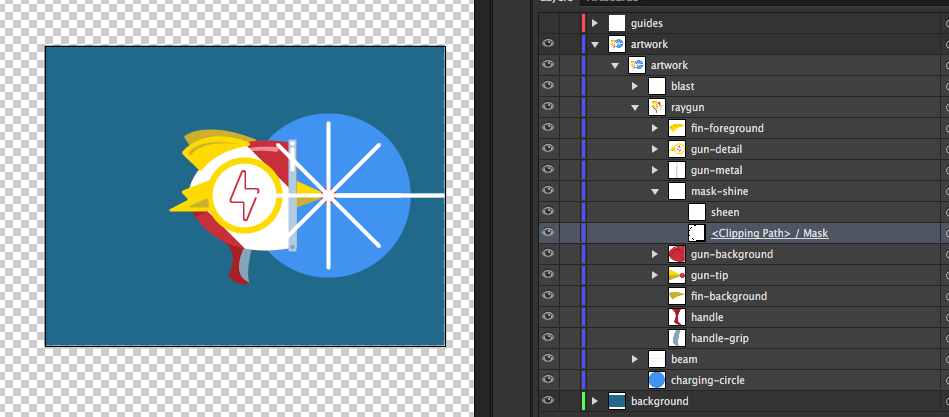This screenshot has height=417, width=949.
Task: Toggle visibility of top-level artwork layer
Action: coord(548,44)
